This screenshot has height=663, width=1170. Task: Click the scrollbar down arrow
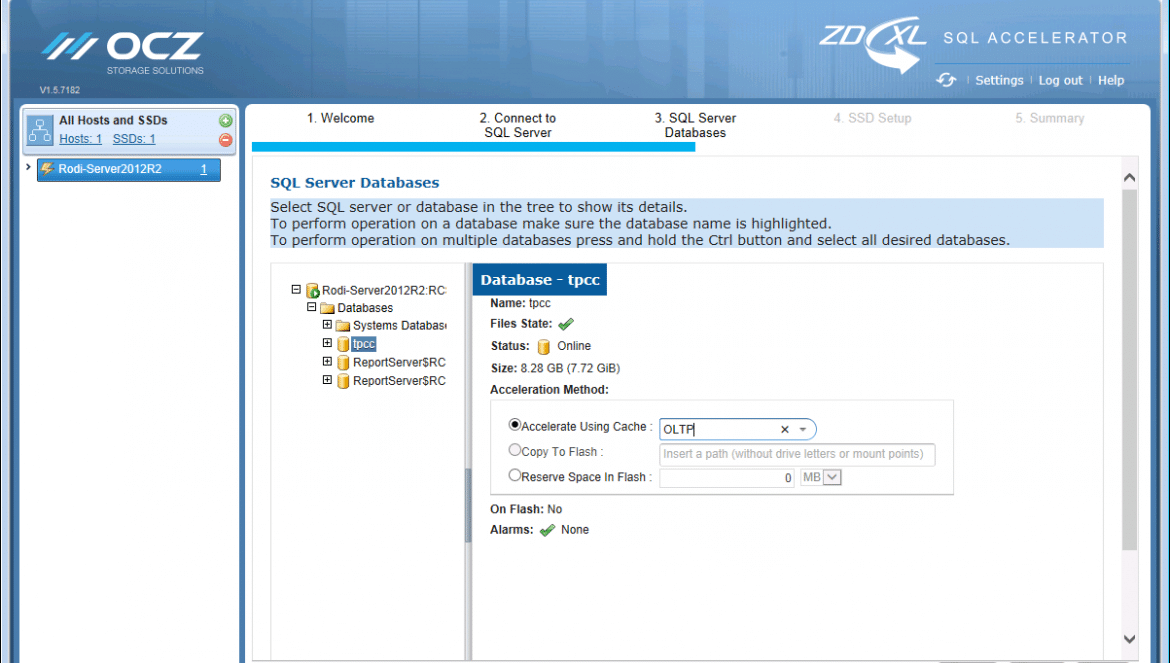click(1129, 639)
